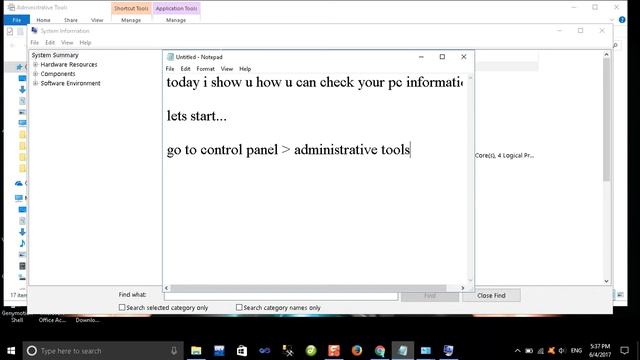
Task: Open the Microsoft Store taskbar icon
Action: [x=242, y=351]
